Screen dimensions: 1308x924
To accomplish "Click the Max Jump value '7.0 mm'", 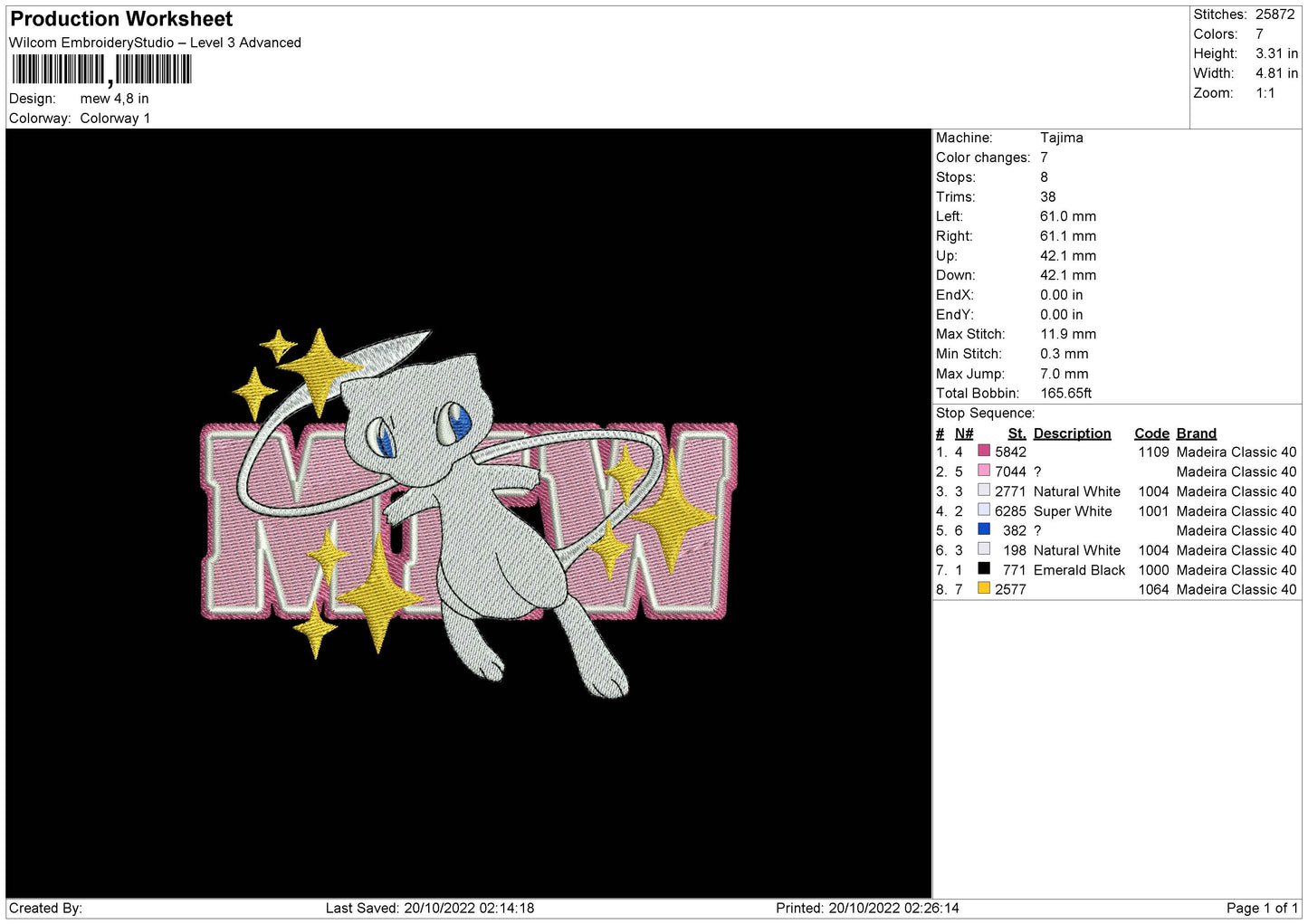I will (x=1065, y=374).
